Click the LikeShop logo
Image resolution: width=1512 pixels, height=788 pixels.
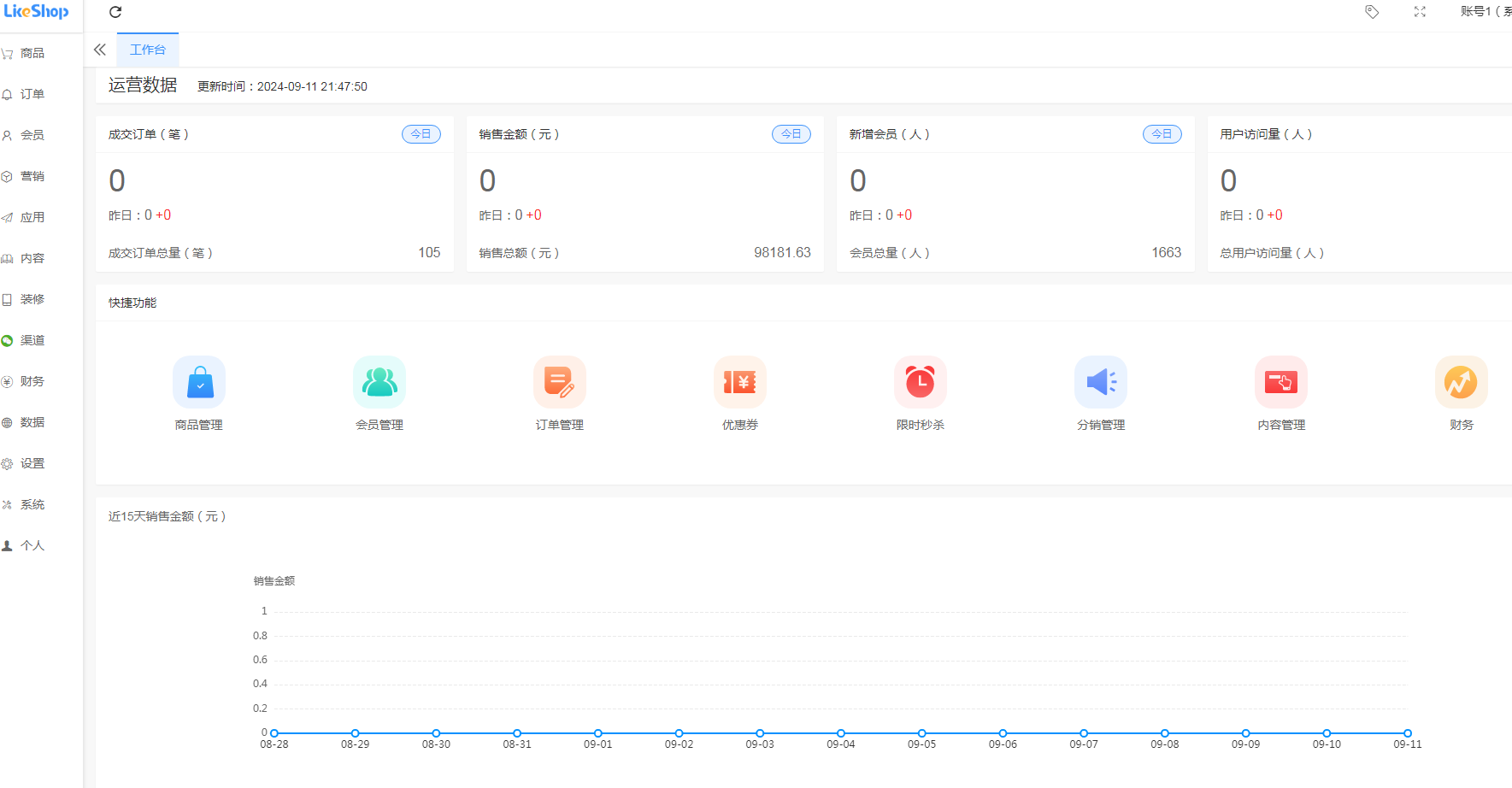click(38, 12)
